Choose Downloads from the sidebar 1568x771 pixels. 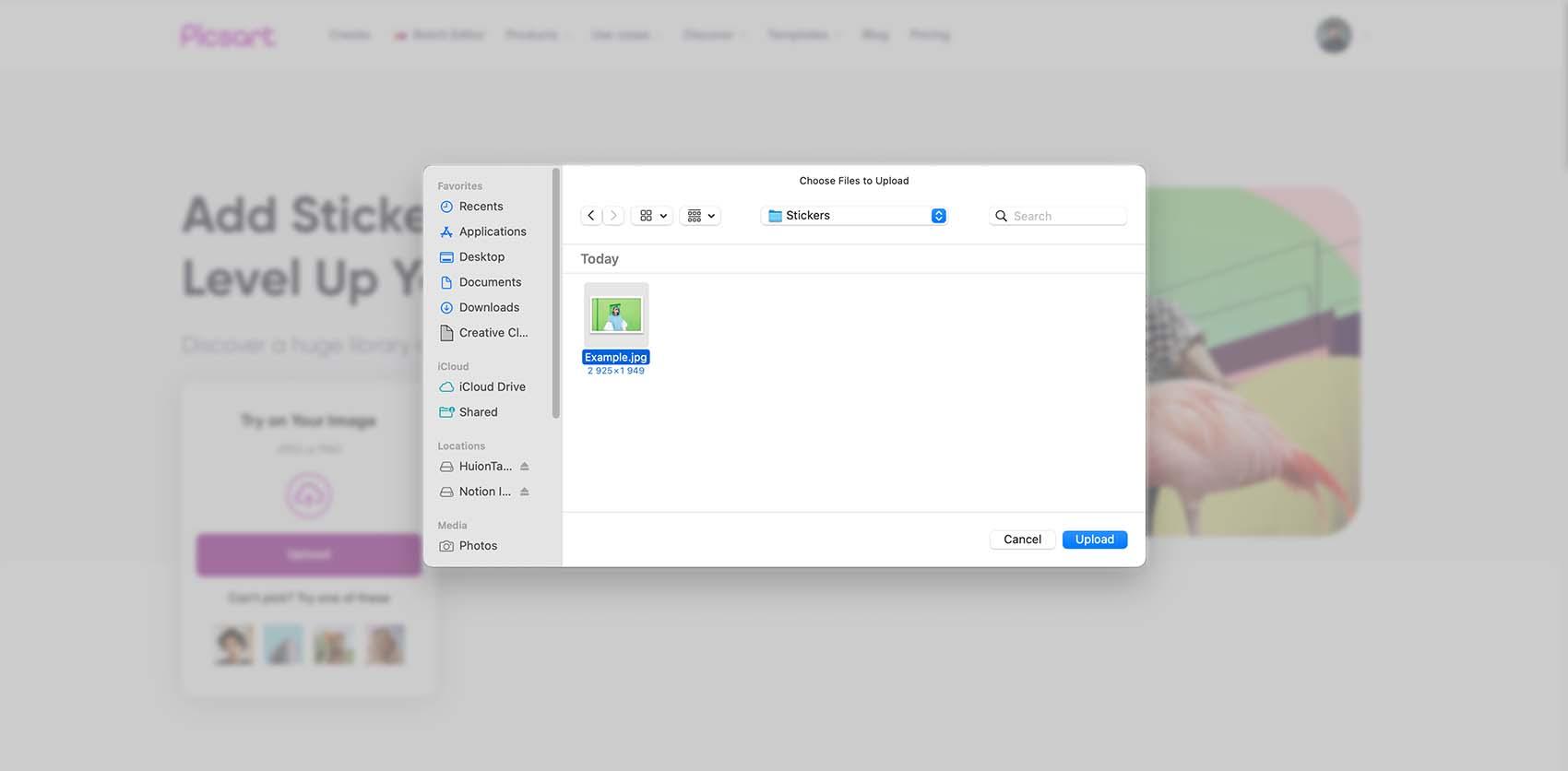tap(490, 307)
